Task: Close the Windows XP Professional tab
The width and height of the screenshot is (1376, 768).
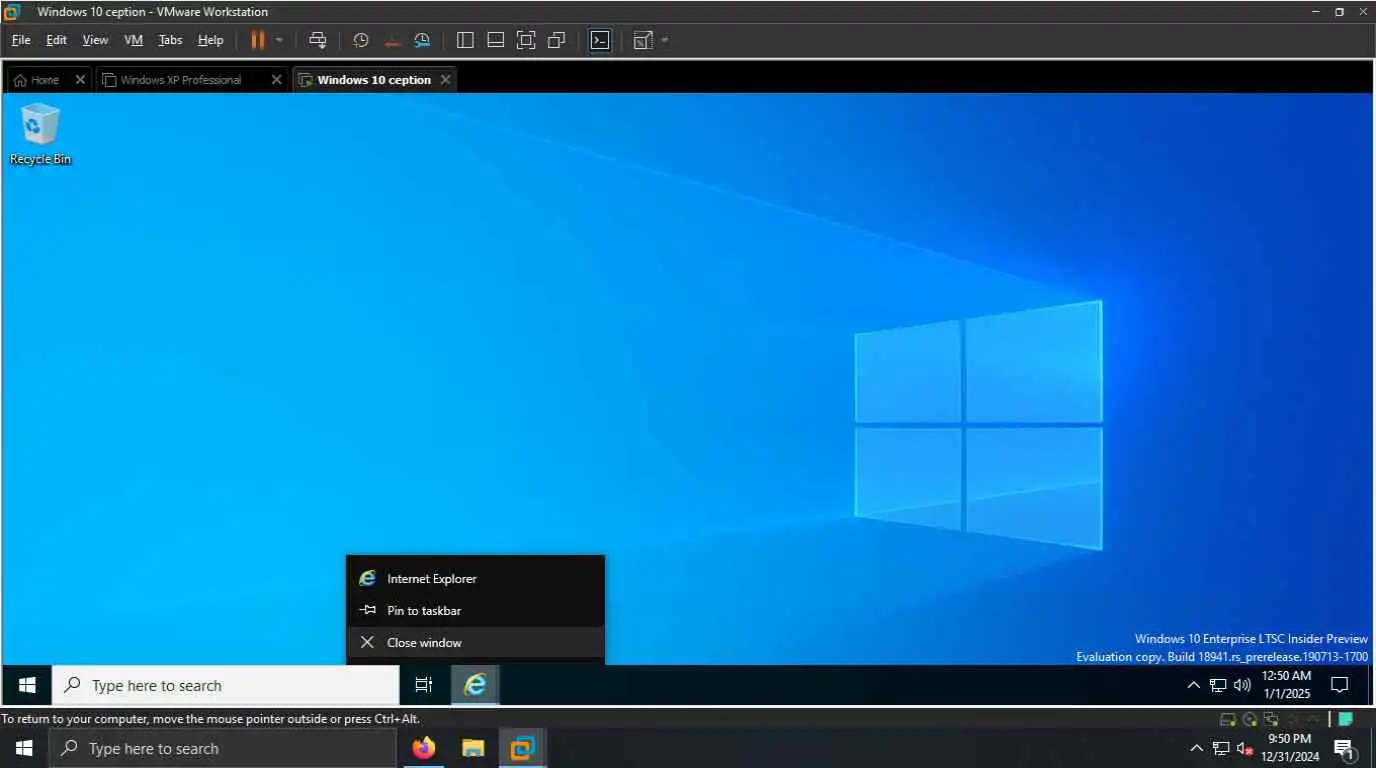Action: click(277, 80)
